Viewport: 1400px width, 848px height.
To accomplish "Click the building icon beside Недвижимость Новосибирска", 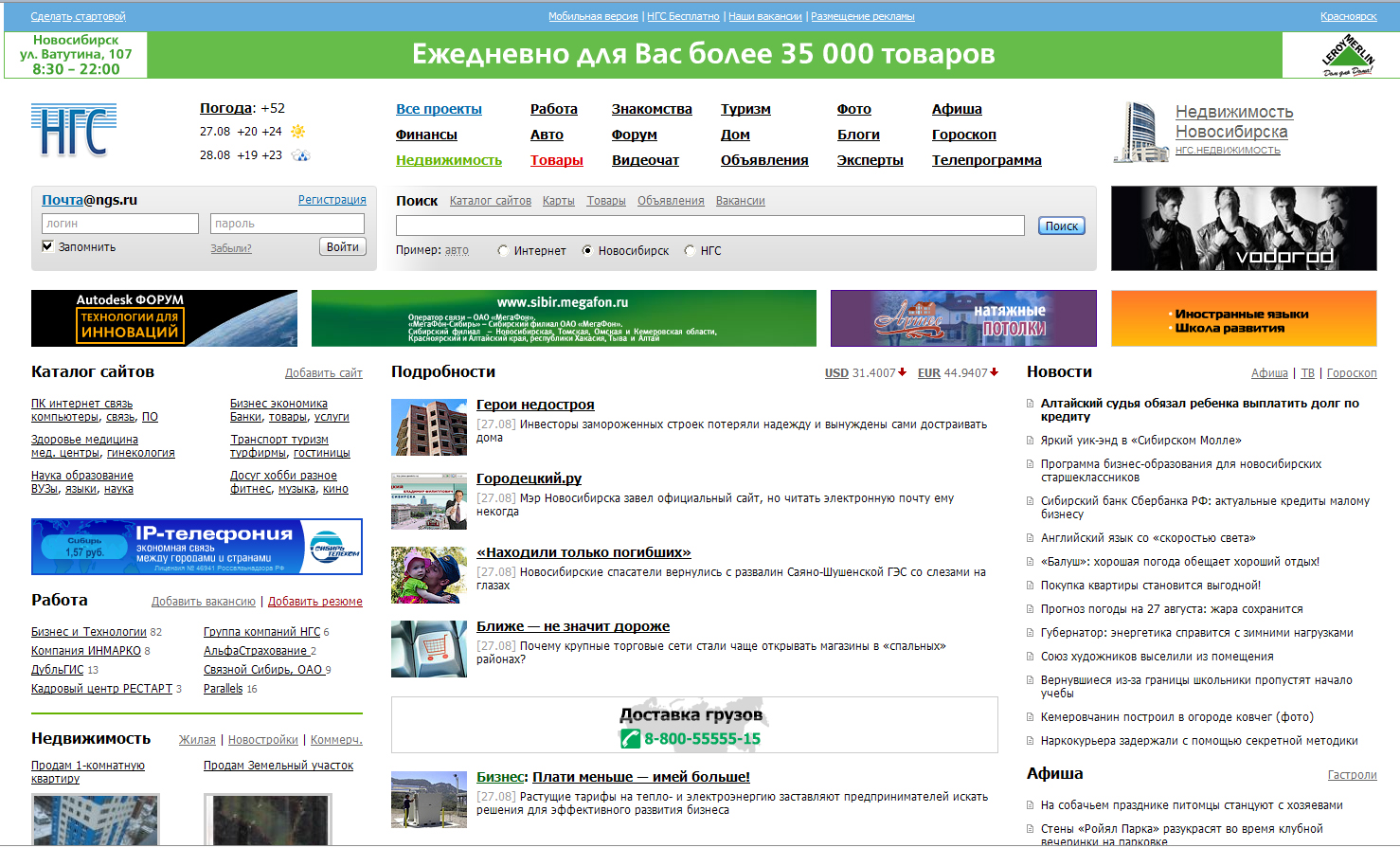I will [1139, 132].
